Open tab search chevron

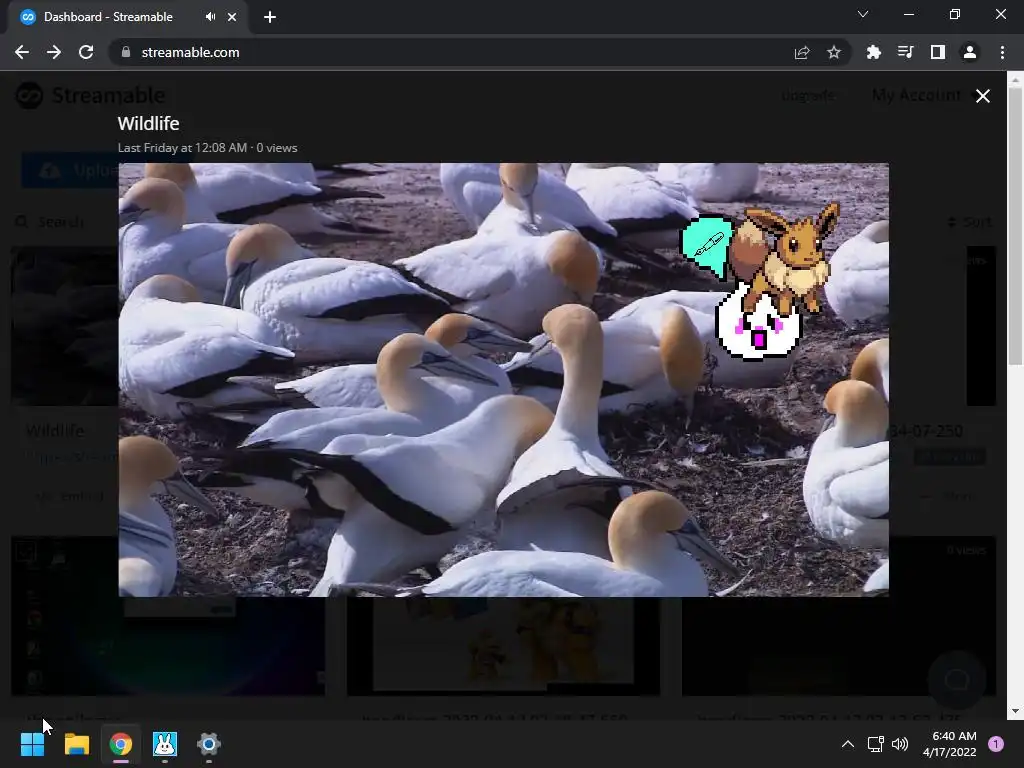coord(863,14)
